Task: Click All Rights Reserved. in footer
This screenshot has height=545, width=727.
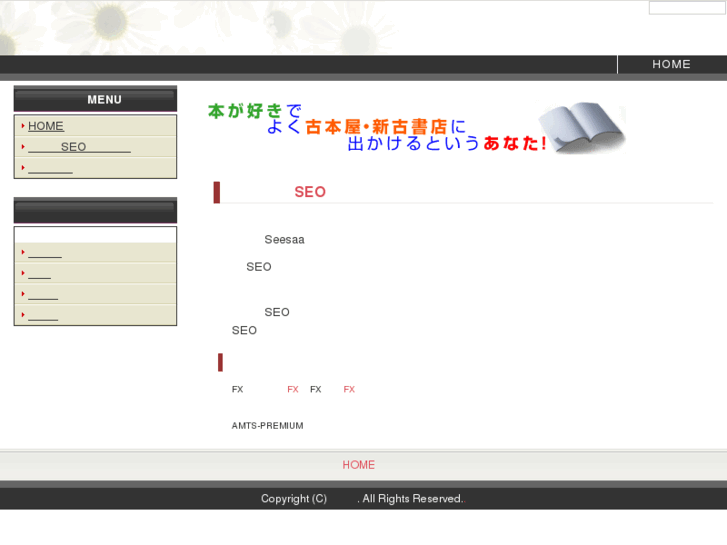Action: coord(412,498)
